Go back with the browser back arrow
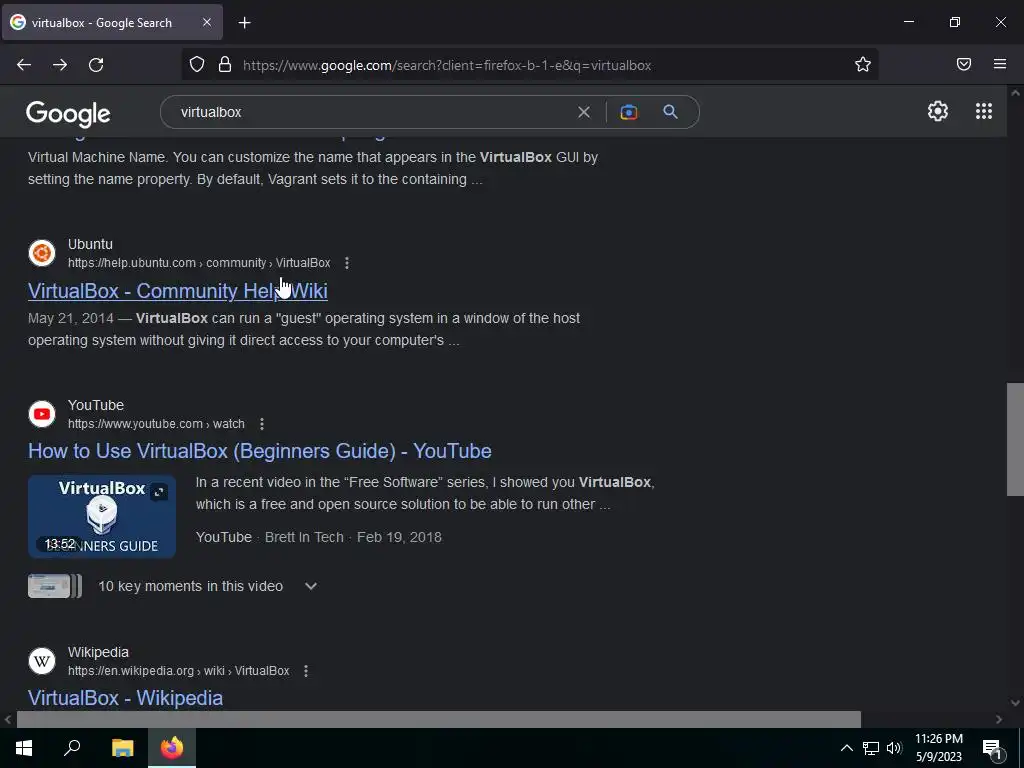The height and width of the screenshot is (768, 1024). pyautogui.click(x=24, y=65)
